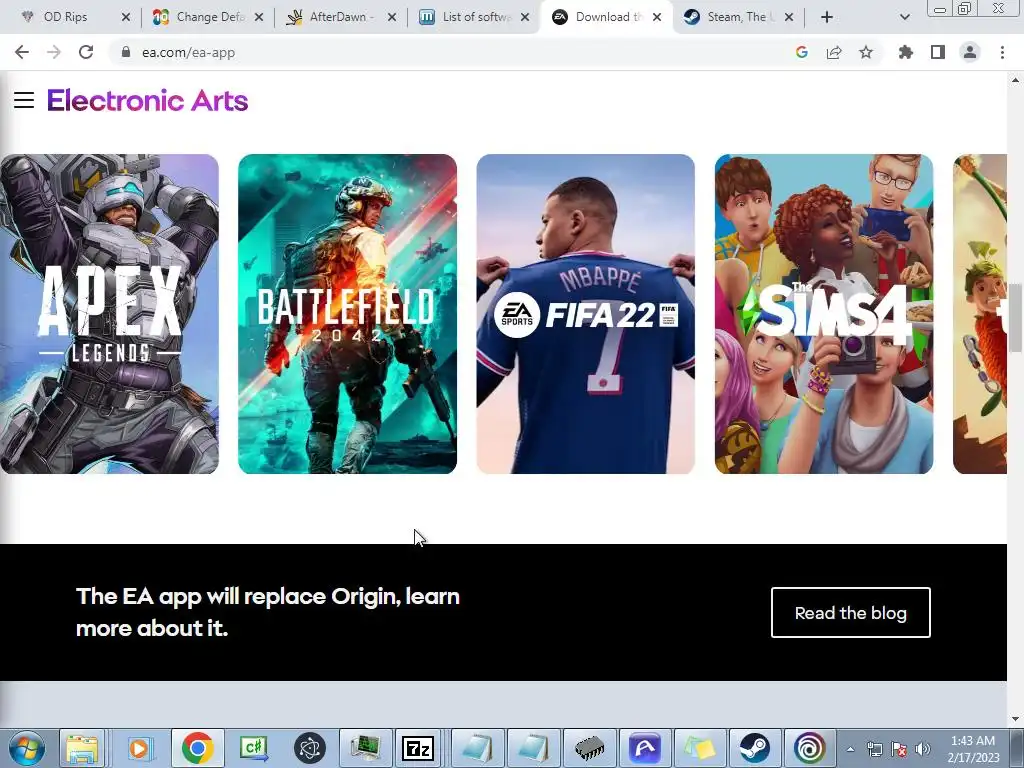The width and height of the screenshot is (1024, 768).
Task: Switch to the List of softw tab
Action: click(x=475, y=17)
